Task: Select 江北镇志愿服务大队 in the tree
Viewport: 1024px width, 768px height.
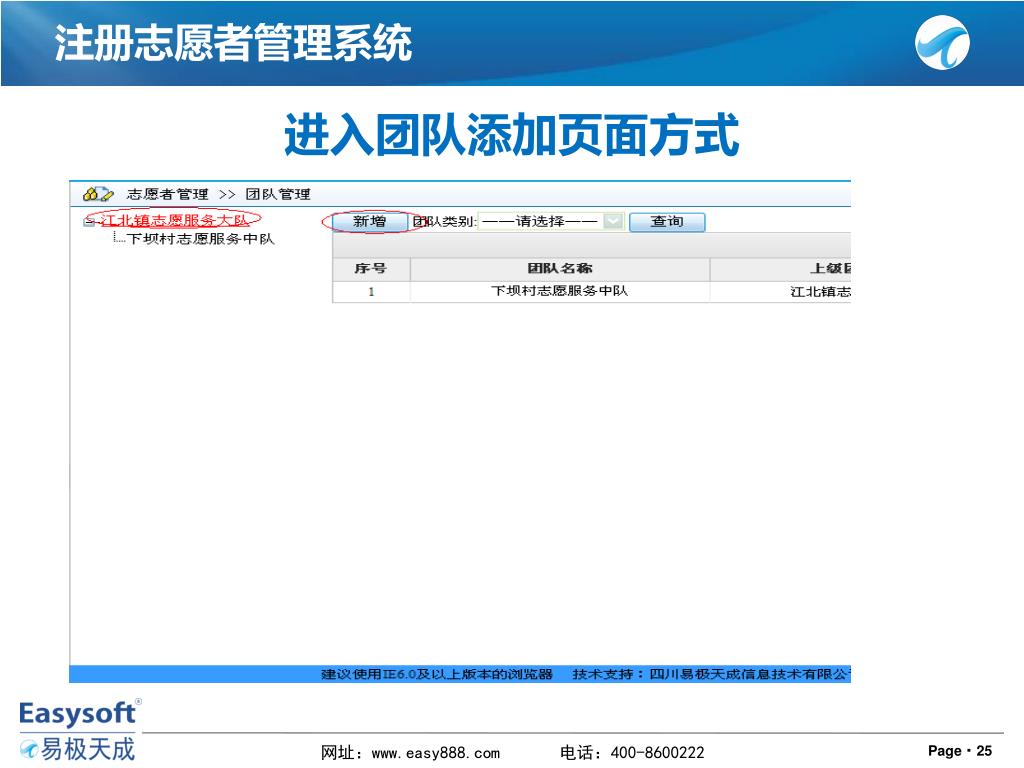Action: click(175, 220)
